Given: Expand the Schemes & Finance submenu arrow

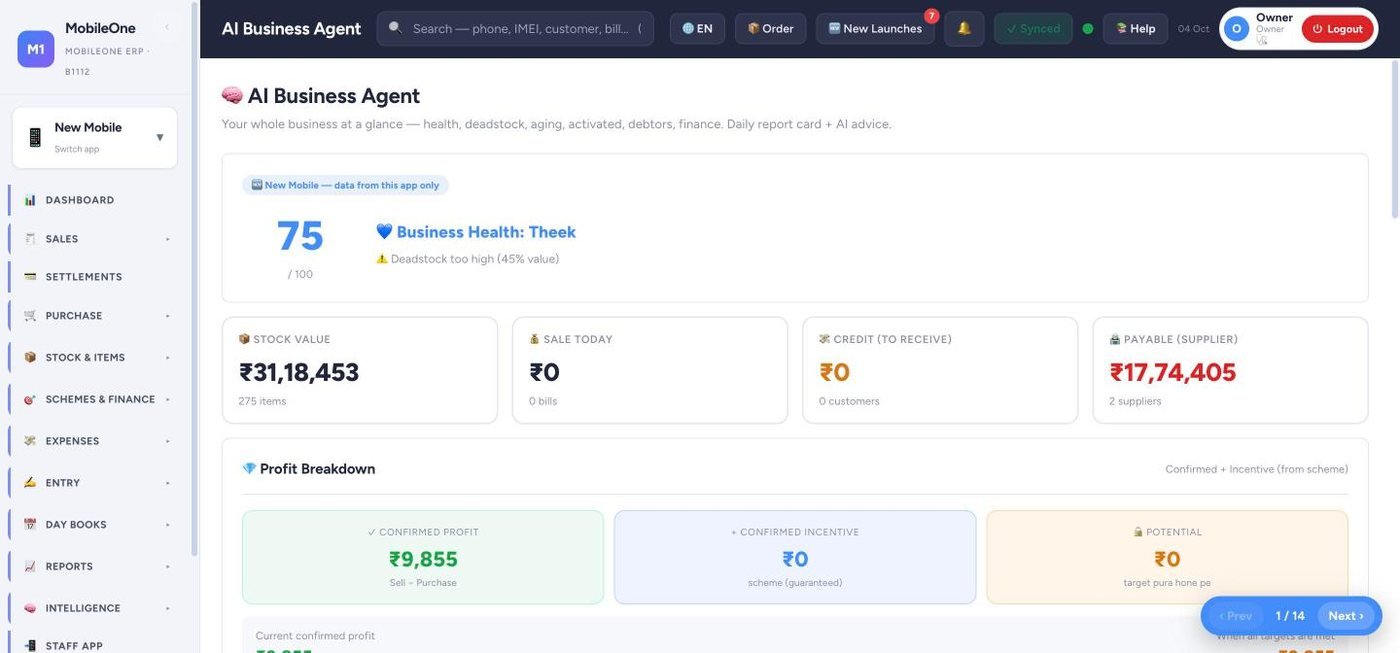Looking at the screenshot, I should (168, 400).
